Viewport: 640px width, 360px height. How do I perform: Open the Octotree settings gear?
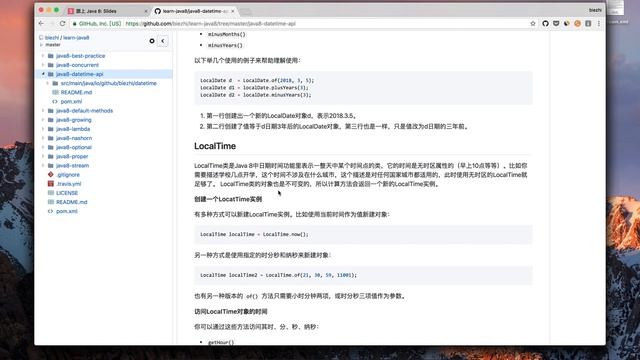(152, 41)
